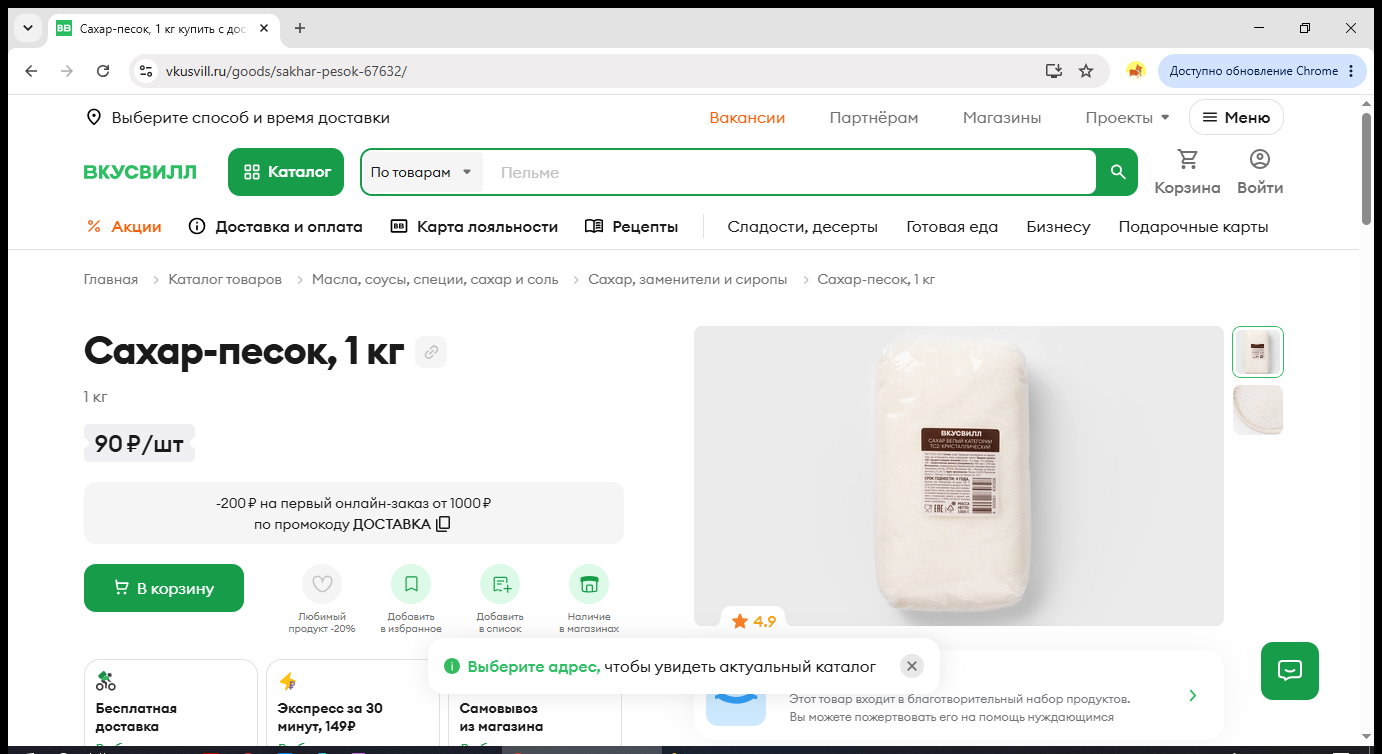Viewport: 1382px width, 754px height.
Task: Open the Chrome tab search dropdown
Action: [27, 28]
